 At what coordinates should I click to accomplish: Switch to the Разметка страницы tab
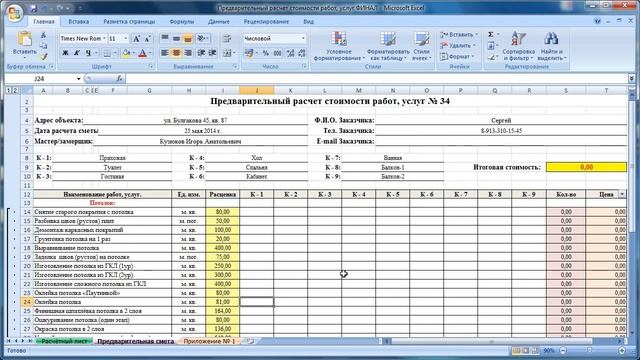point(129,22)
